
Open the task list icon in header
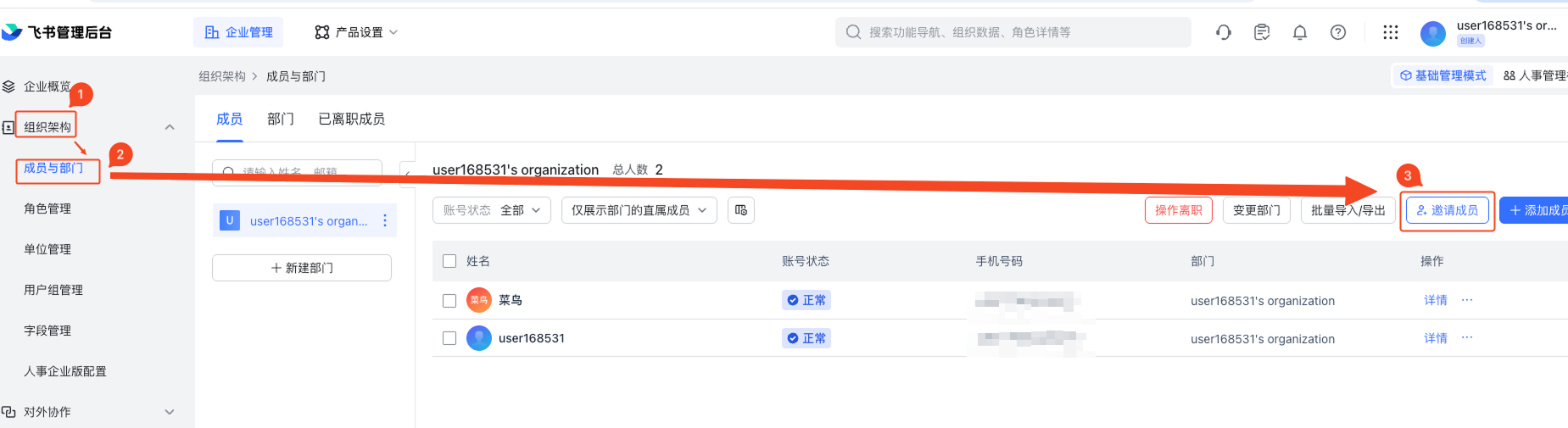pyautogui.click(x=1261, y=32)
